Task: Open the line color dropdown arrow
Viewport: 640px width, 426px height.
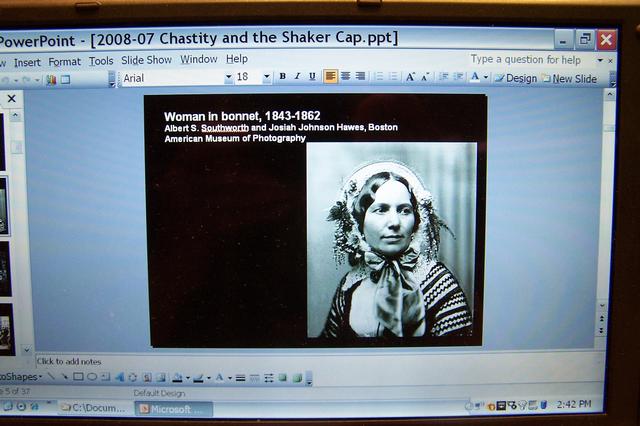Action: pyautogui.click(x=209, y=378)
